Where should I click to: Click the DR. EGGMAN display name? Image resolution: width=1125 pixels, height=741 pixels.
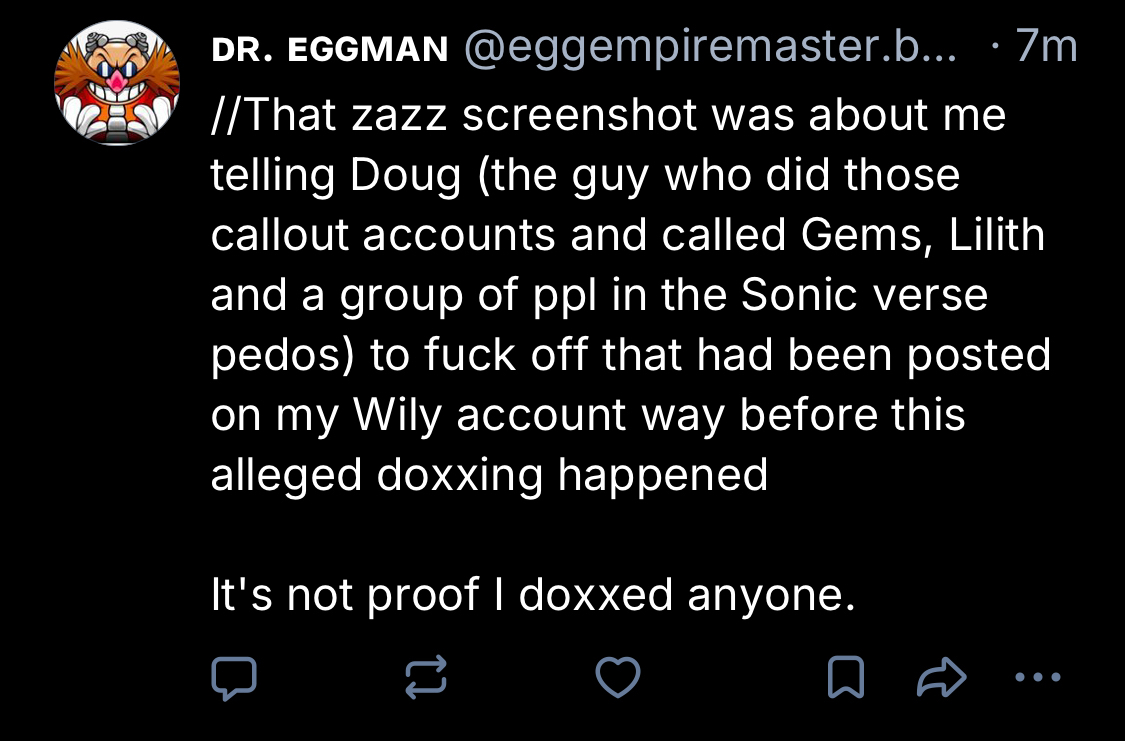pos(330,51)
